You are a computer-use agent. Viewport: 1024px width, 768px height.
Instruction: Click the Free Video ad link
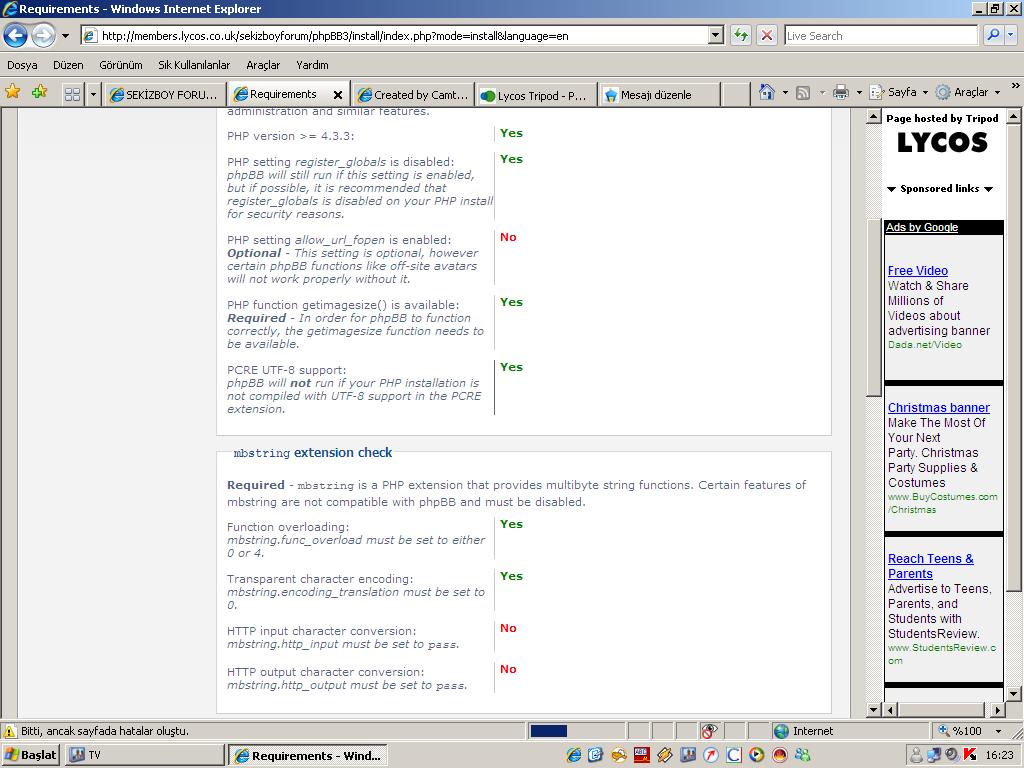918,270
